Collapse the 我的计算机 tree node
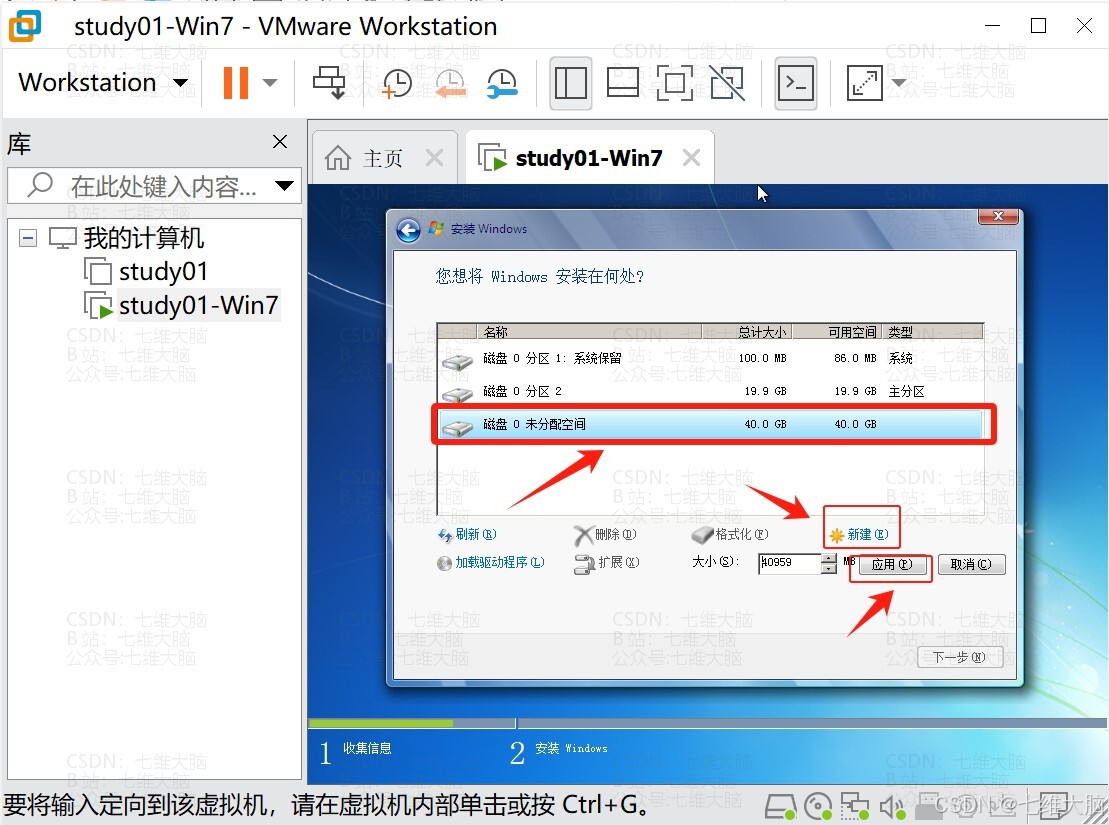The image size is (1109, 825). click(x=28, y=238)
